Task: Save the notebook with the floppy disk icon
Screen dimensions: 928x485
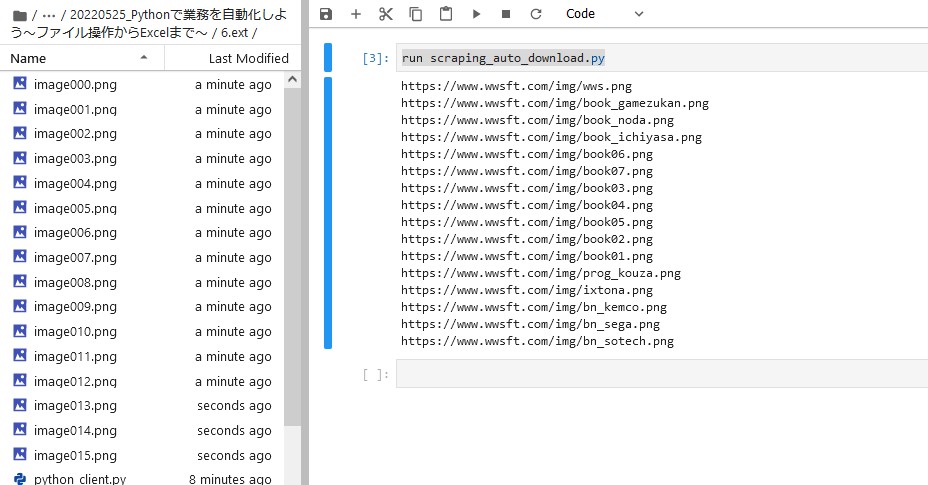Action: [326, 14]
